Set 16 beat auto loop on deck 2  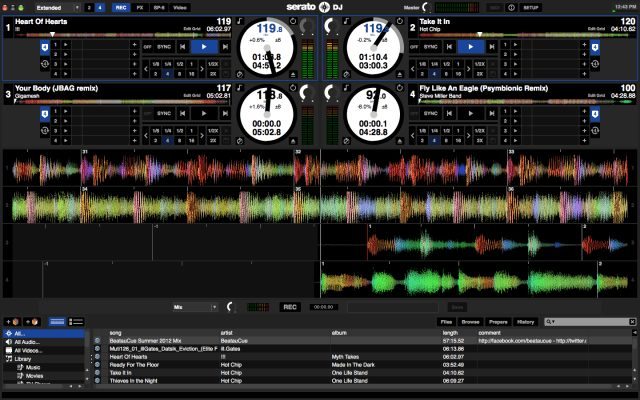coord(458,74)
